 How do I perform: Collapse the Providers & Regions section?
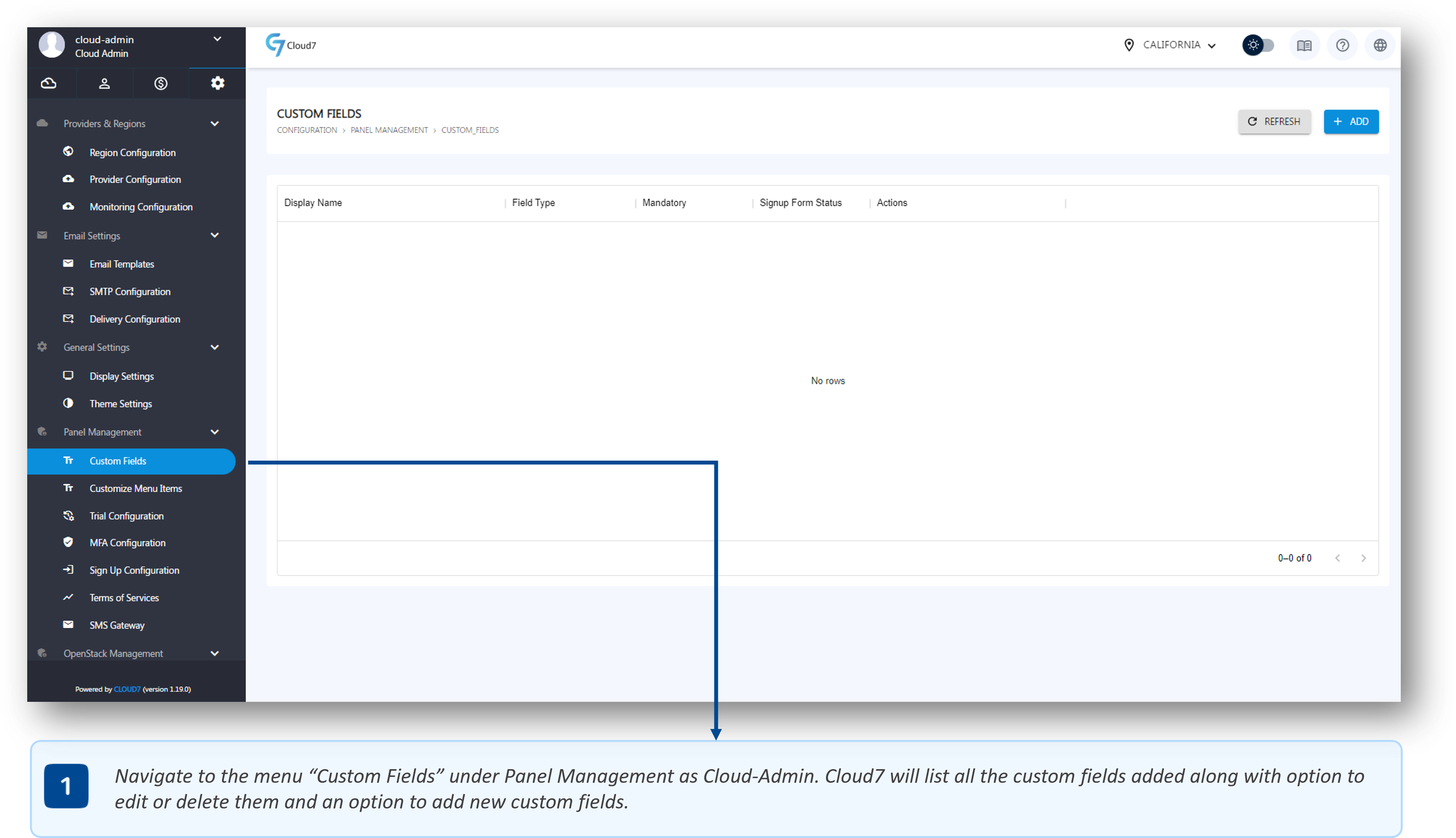[215, 124]
